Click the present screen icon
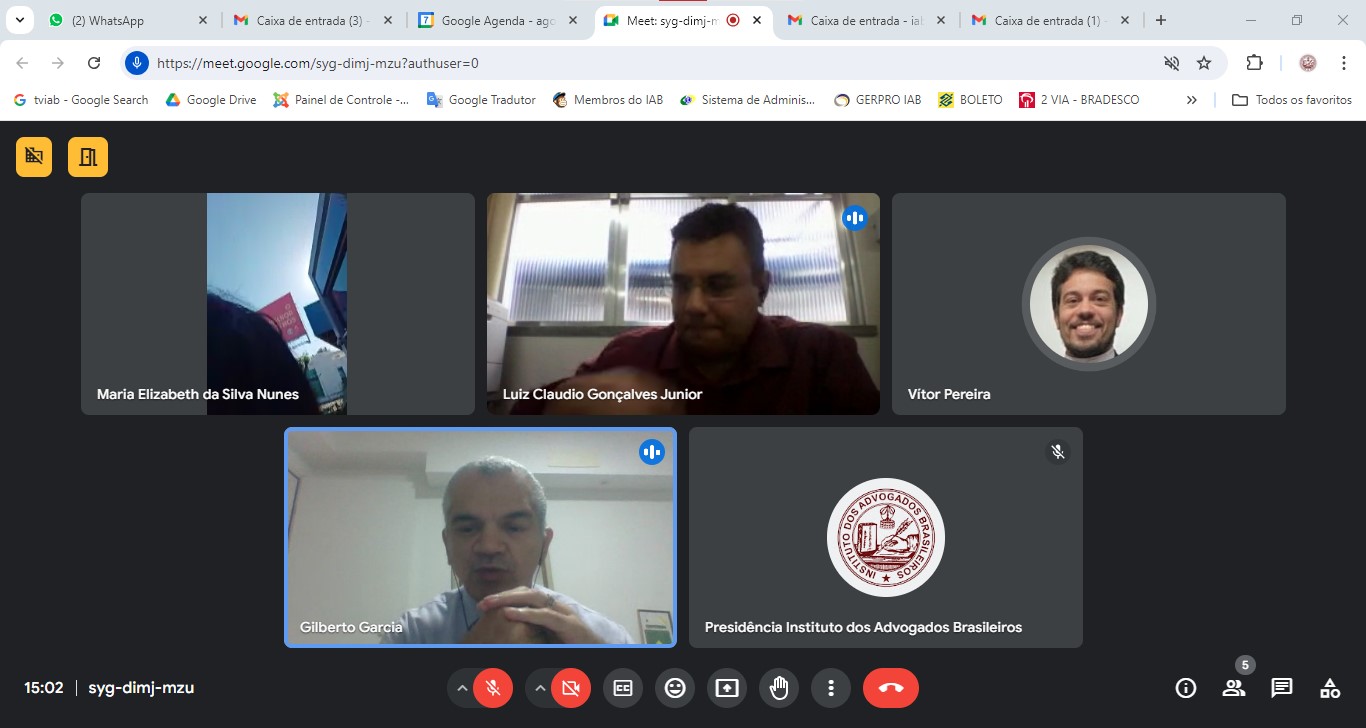This screenshot has height=728, width=1366. click(x=727, y=688)
